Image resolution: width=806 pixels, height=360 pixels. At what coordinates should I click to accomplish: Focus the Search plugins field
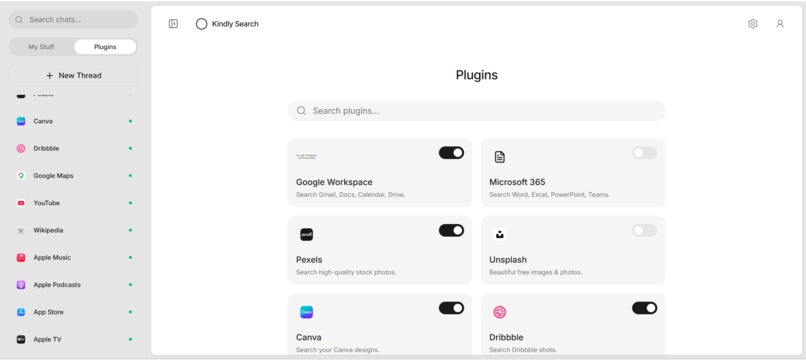[x=477, y=111]
